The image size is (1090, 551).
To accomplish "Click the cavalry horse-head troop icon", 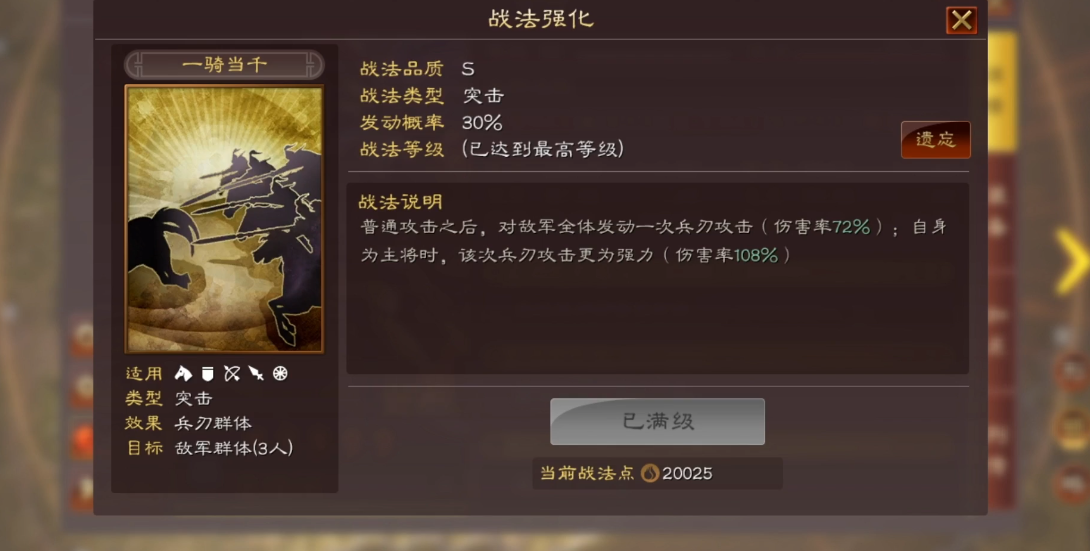I will (183, 374).
